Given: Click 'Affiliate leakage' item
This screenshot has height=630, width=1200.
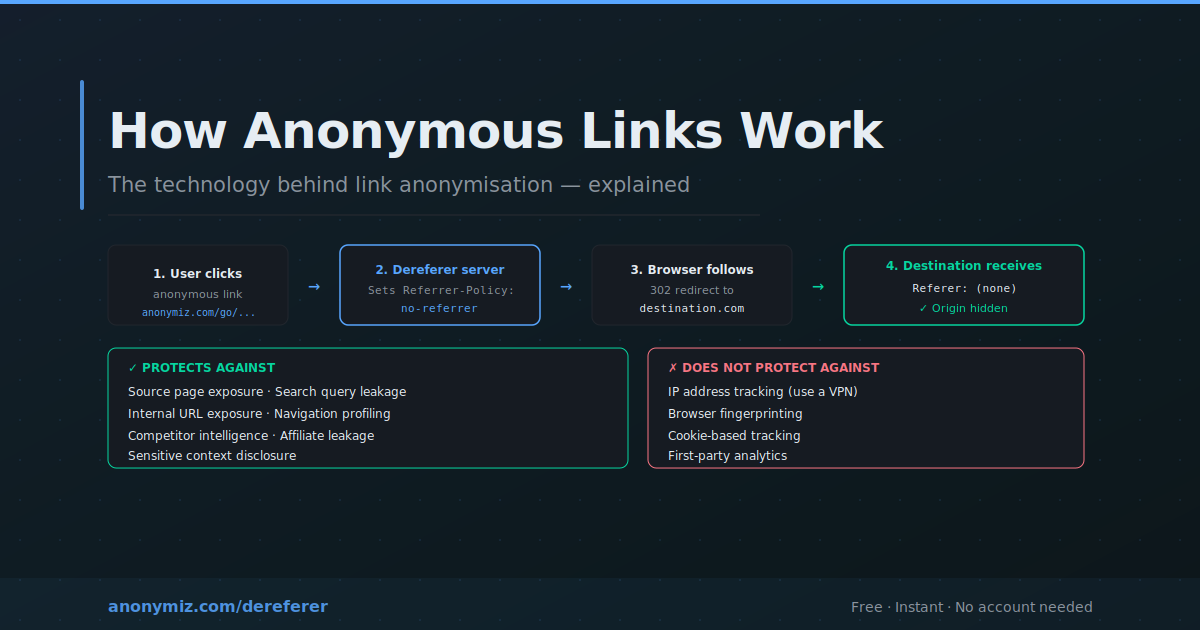Looking at the screenshot, I should (327, 436).
